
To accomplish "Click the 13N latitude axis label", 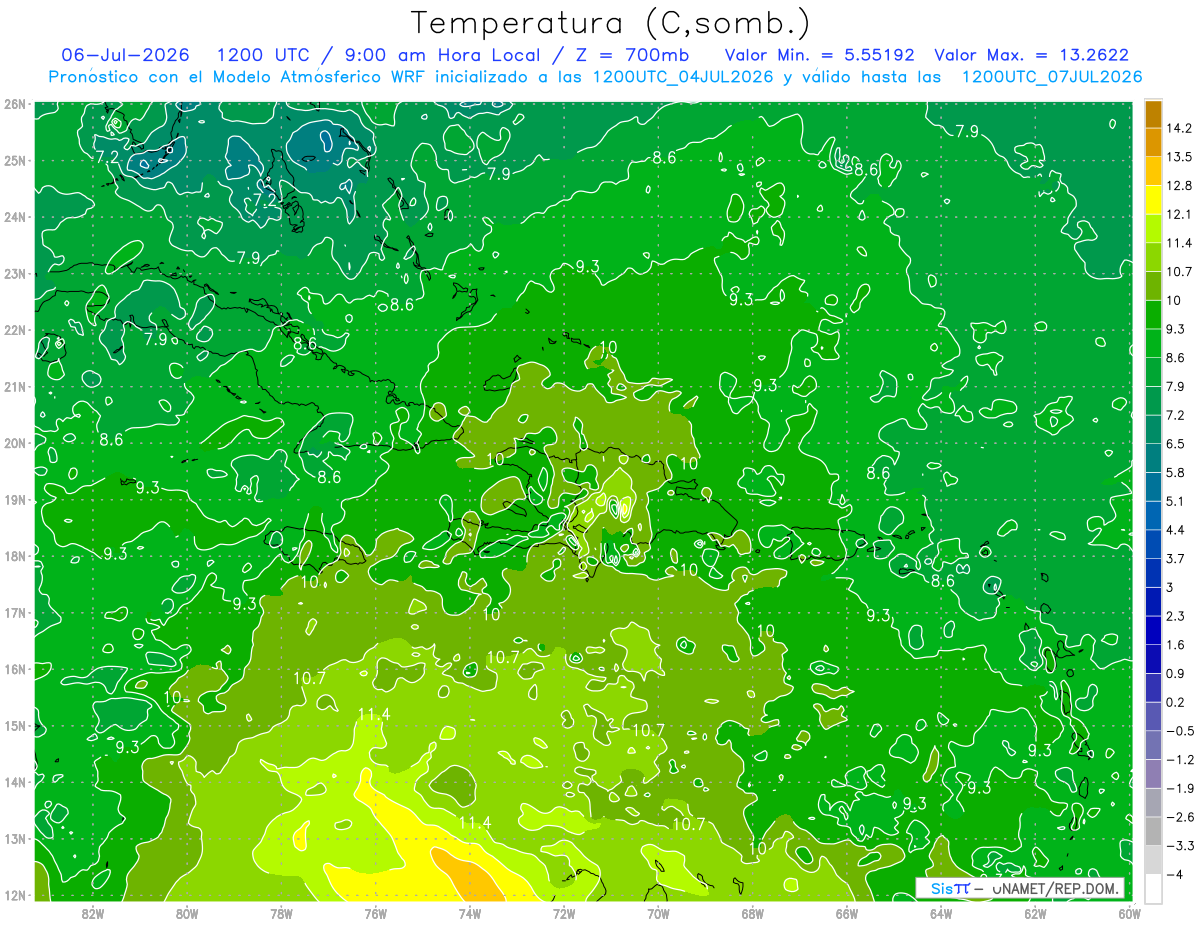I will pos(15,839).
